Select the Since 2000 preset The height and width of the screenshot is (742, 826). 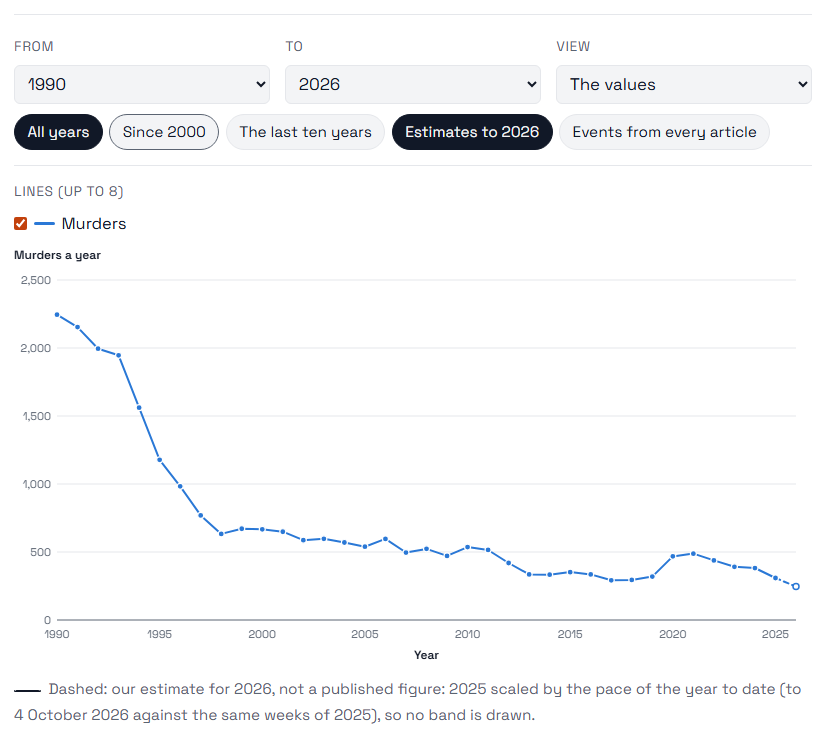tap(164, 132)
